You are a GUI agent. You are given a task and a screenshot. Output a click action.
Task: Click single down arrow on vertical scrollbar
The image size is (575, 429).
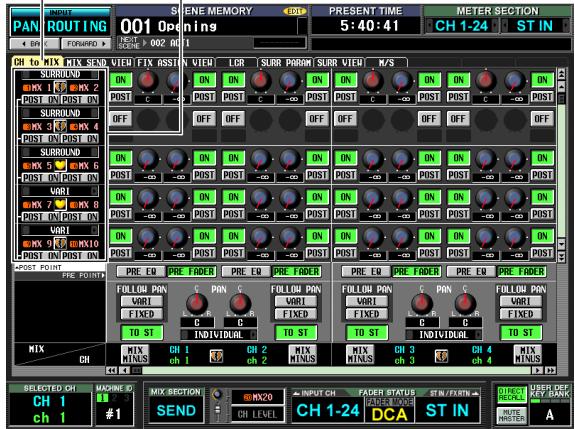pyautogui.click(x=561, y=244)
